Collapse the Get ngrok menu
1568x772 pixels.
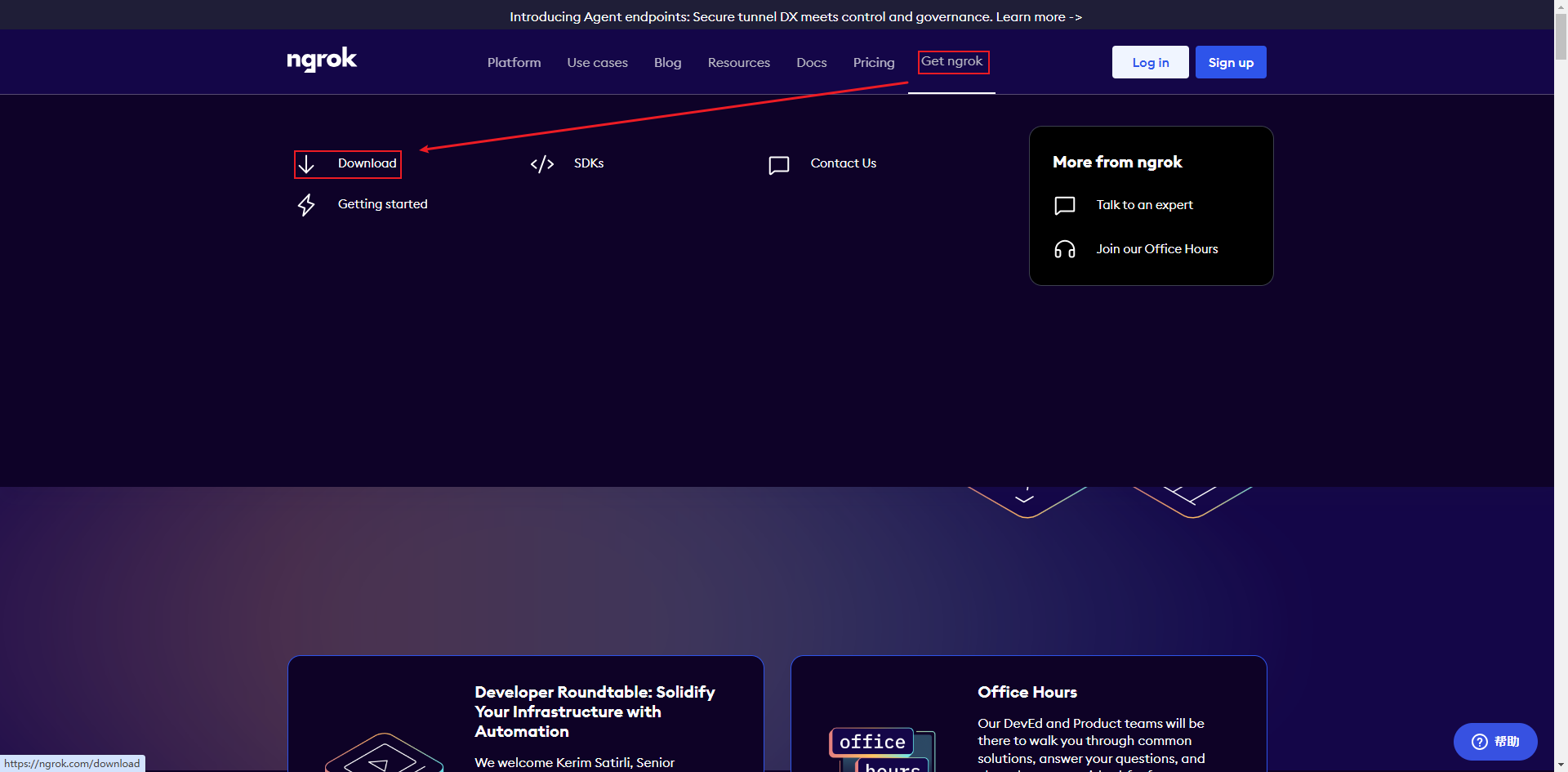pos(952,62)
